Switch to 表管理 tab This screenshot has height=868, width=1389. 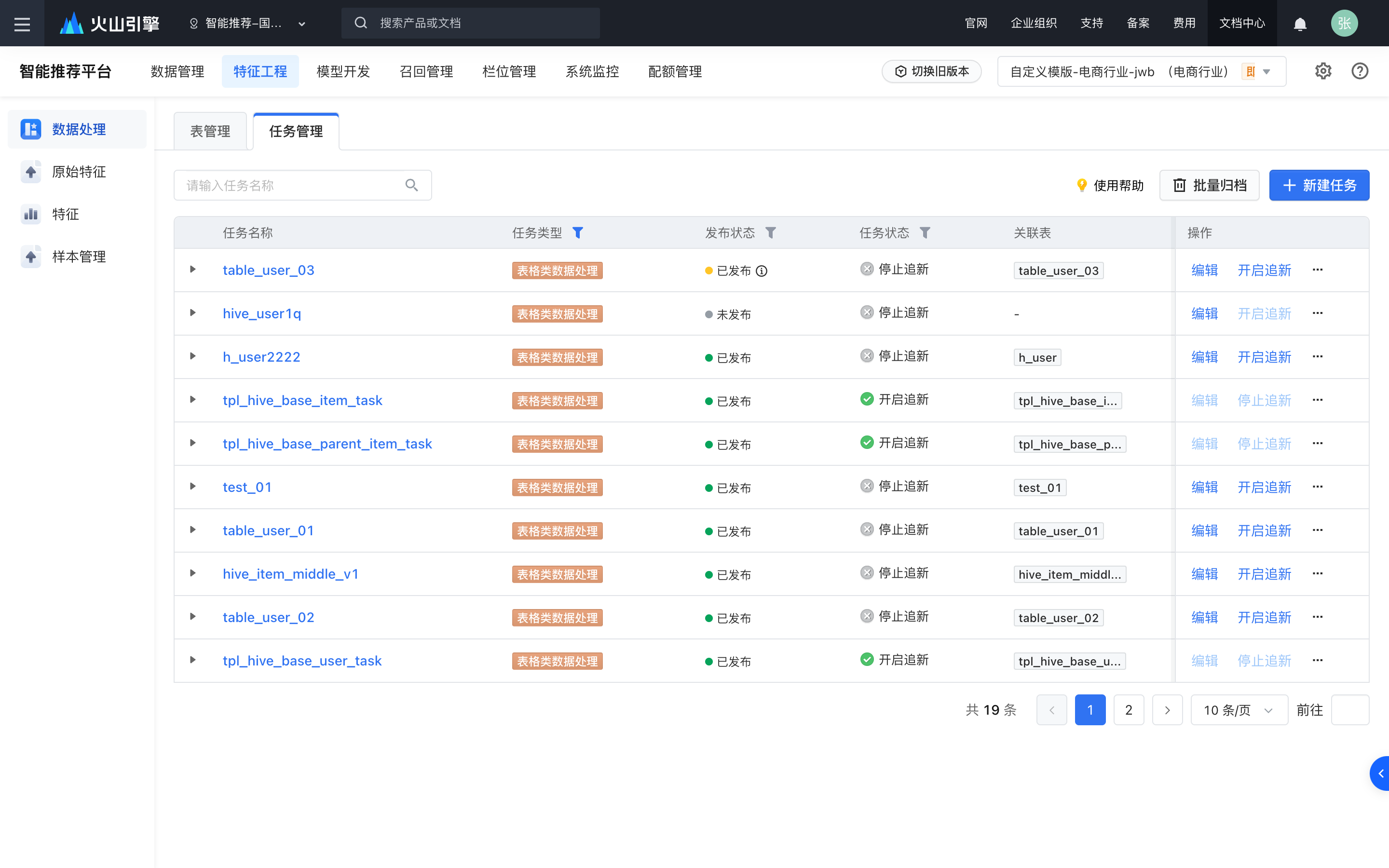210,132
